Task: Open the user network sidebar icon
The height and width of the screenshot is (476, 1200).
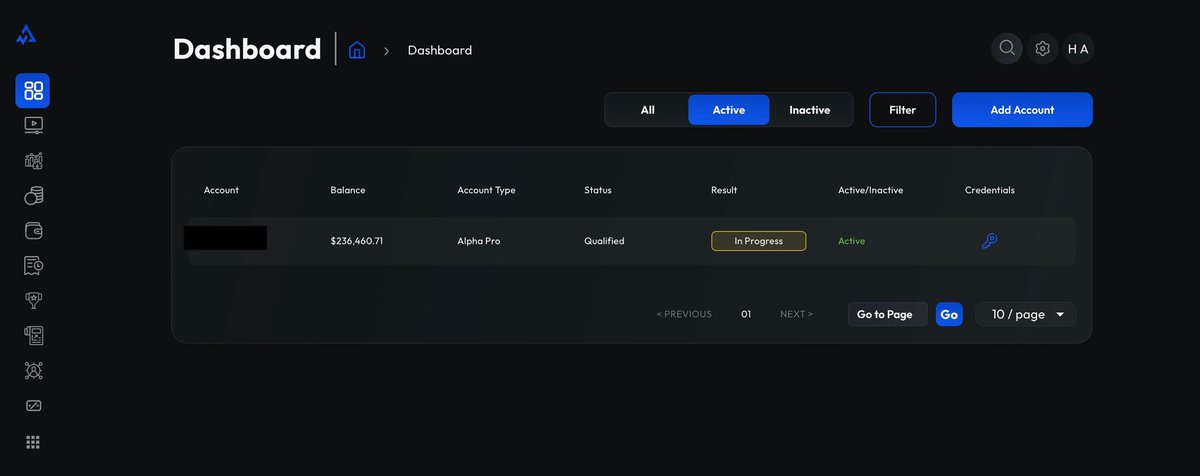Action: coord(33,370)
